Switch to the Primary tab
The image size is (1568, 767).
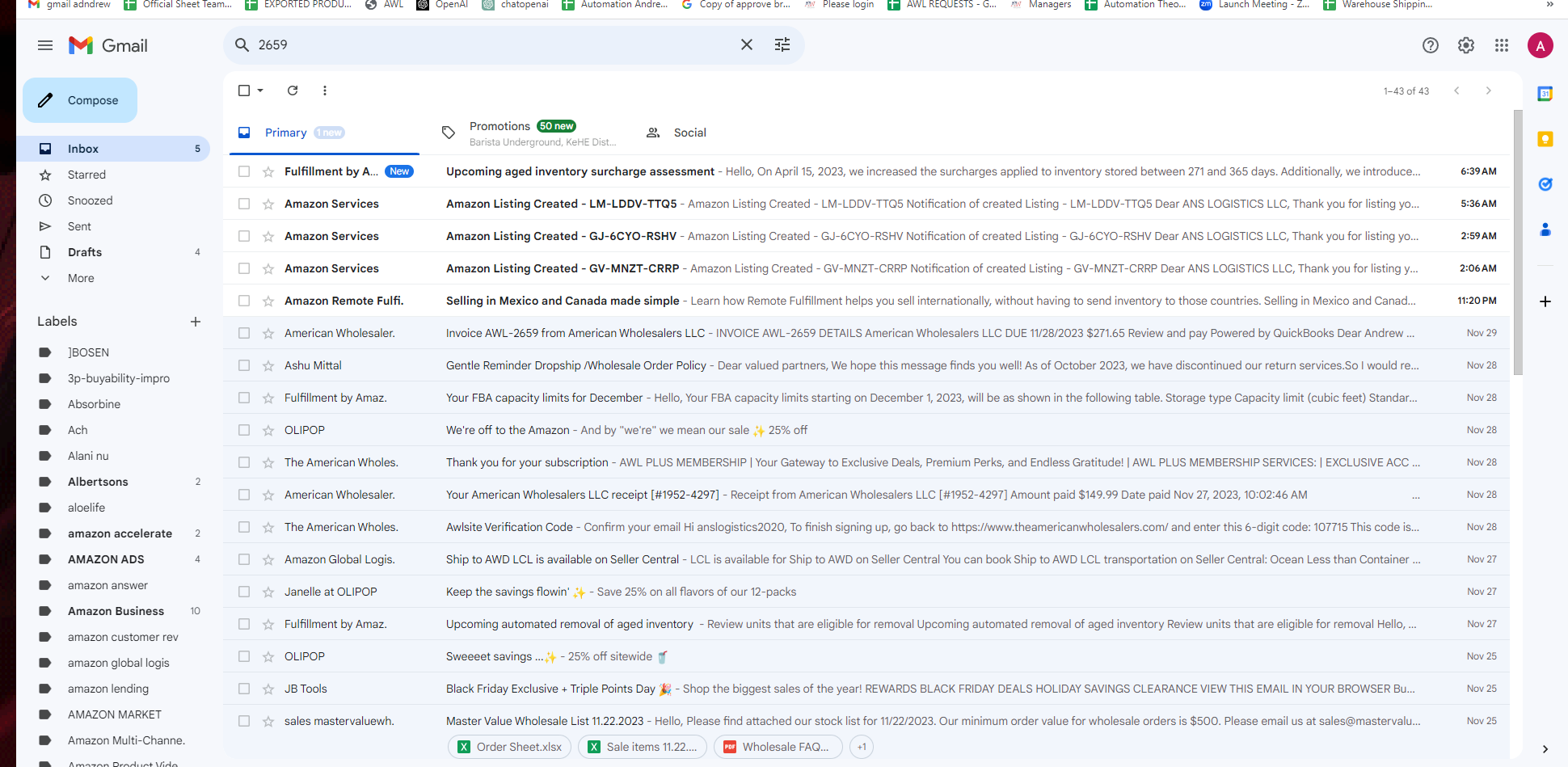[324, 133]
